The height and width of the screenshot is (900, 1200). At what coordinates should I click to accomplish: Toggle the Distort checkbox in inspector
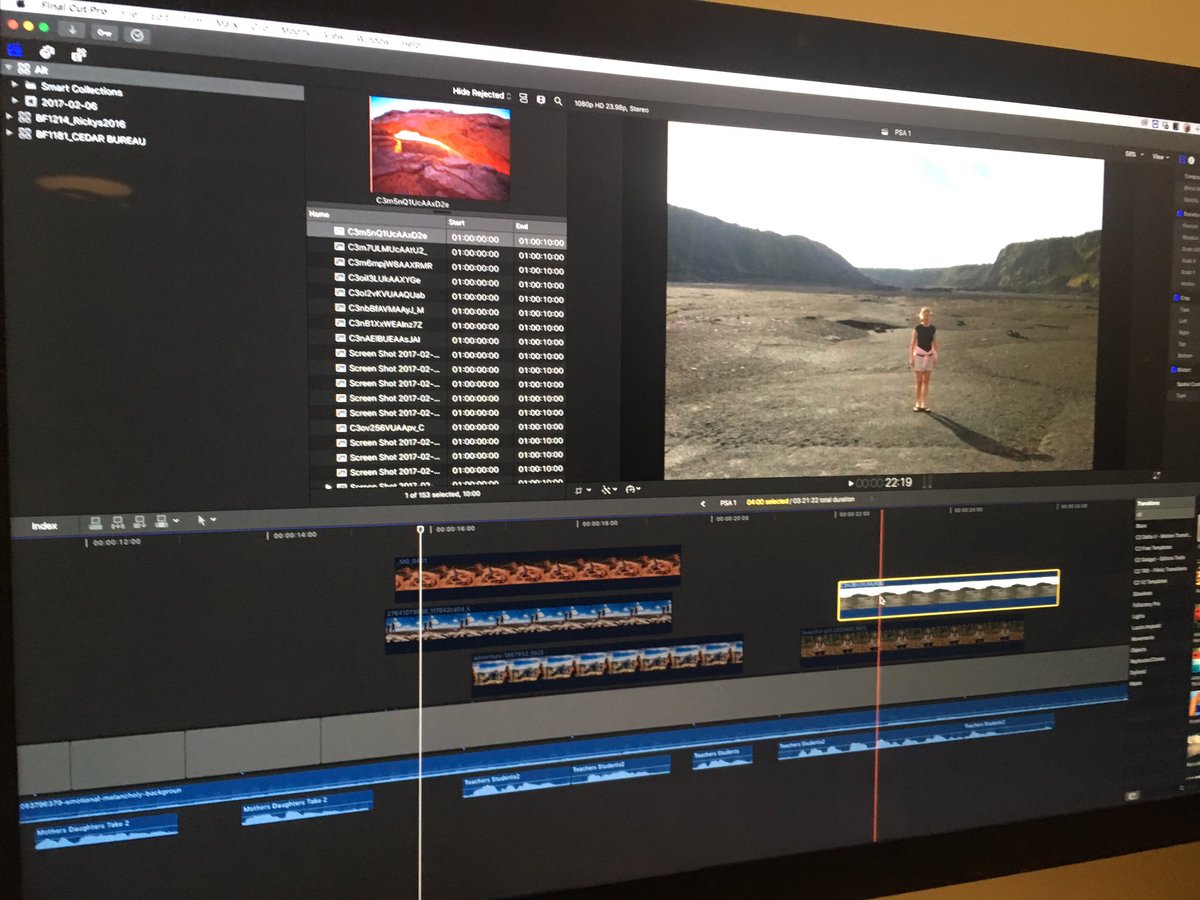(1176, 369)
